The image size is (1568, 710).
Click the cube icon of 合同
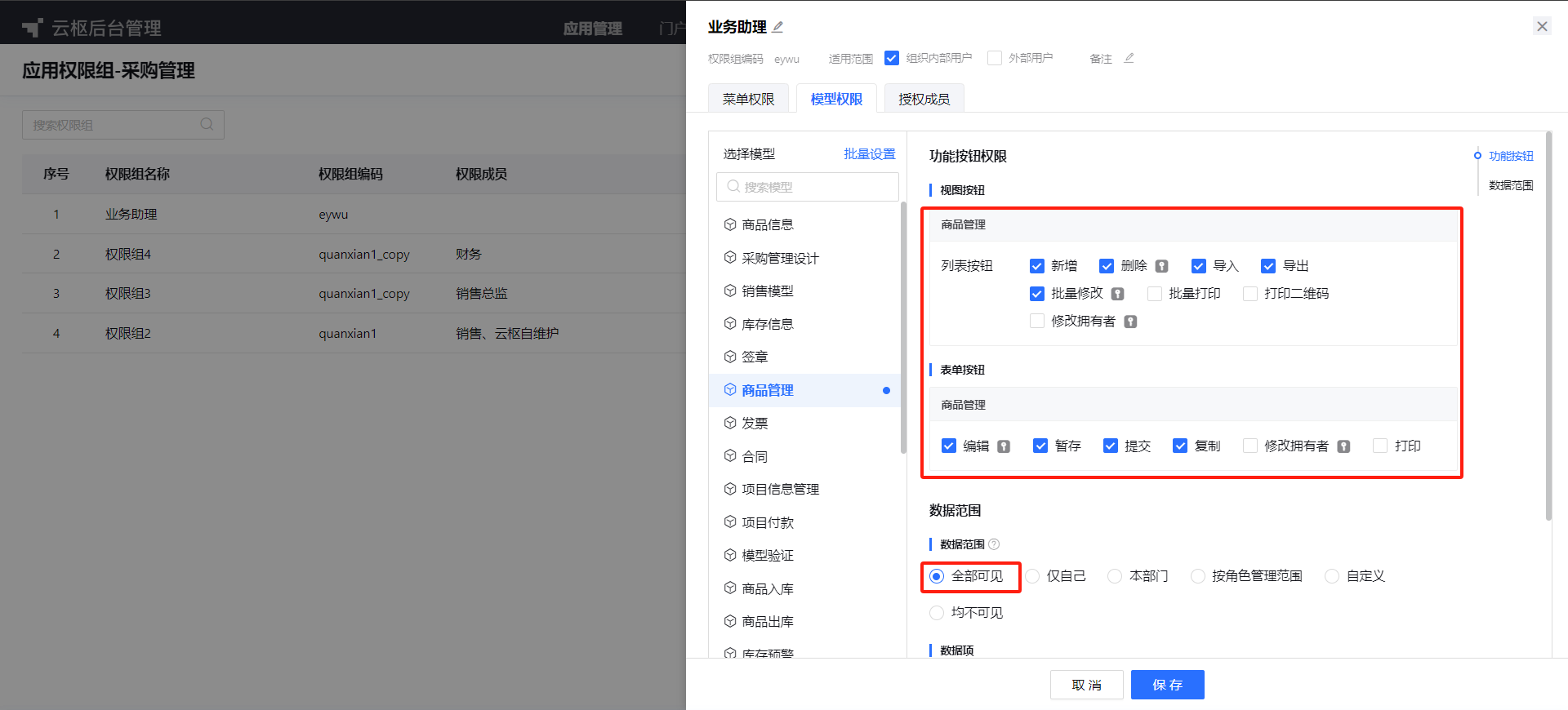point(730,456)
